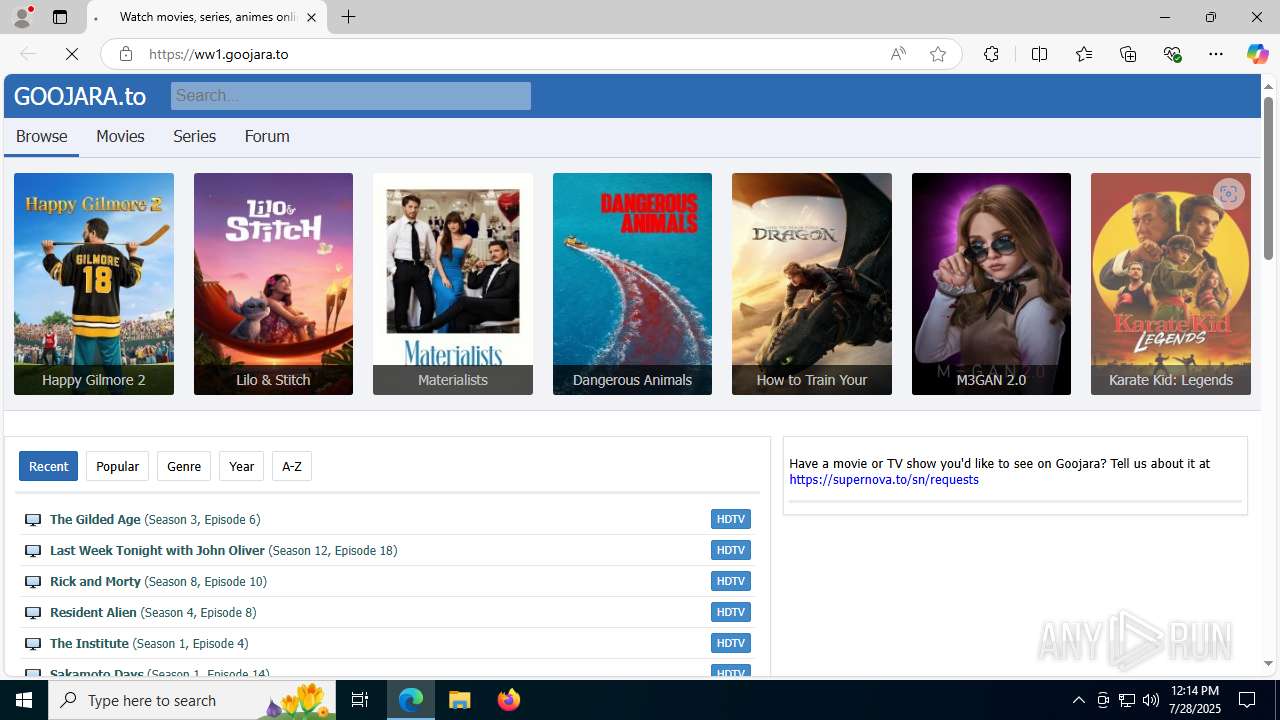Image resolution: width=1280 pixels, height=720 pixels.
Task: Switch to the Movies tab
Action: [120, 136]
